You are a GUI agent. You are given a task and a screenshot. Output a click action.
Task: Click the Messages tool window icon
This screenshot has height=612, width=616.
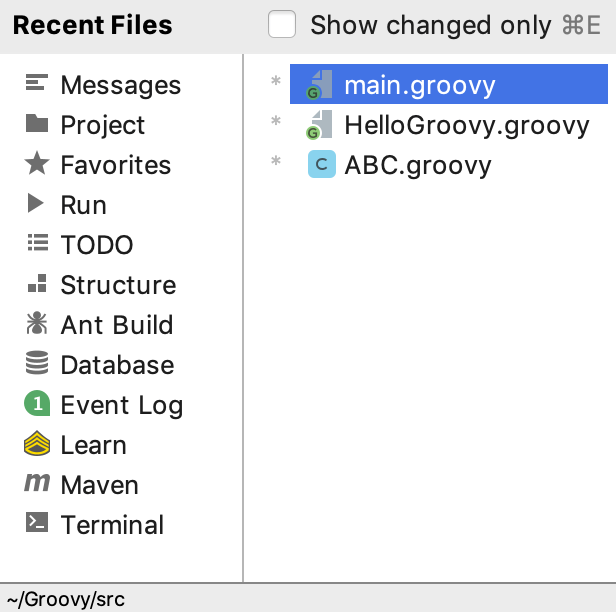[x=37, y=85]
